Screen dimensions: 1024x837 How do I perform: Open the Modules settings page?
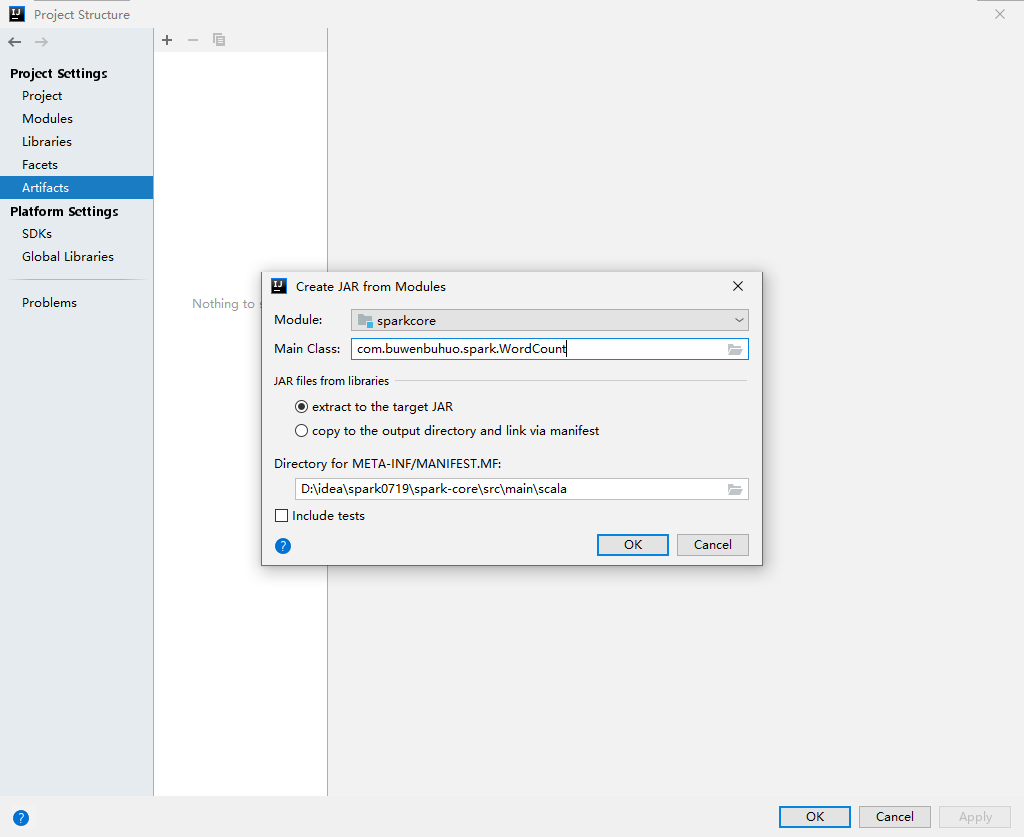[47, 119]
